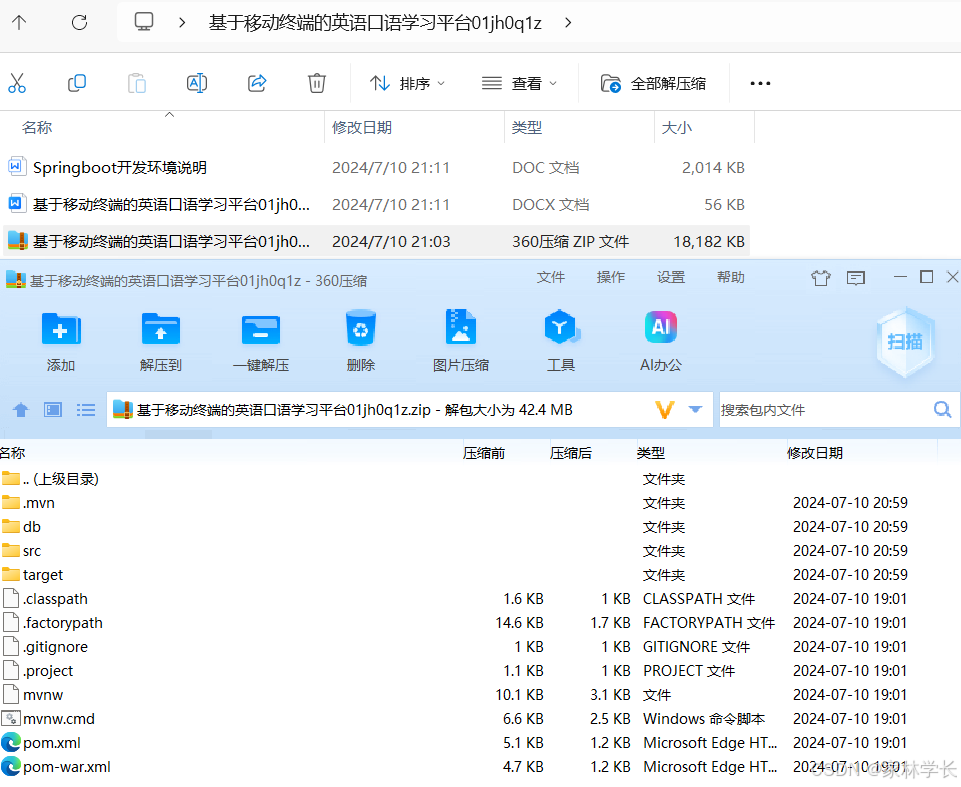961x787 pixels.
Task: Click the search magnifier icon
Action: (x=943, y=409)
